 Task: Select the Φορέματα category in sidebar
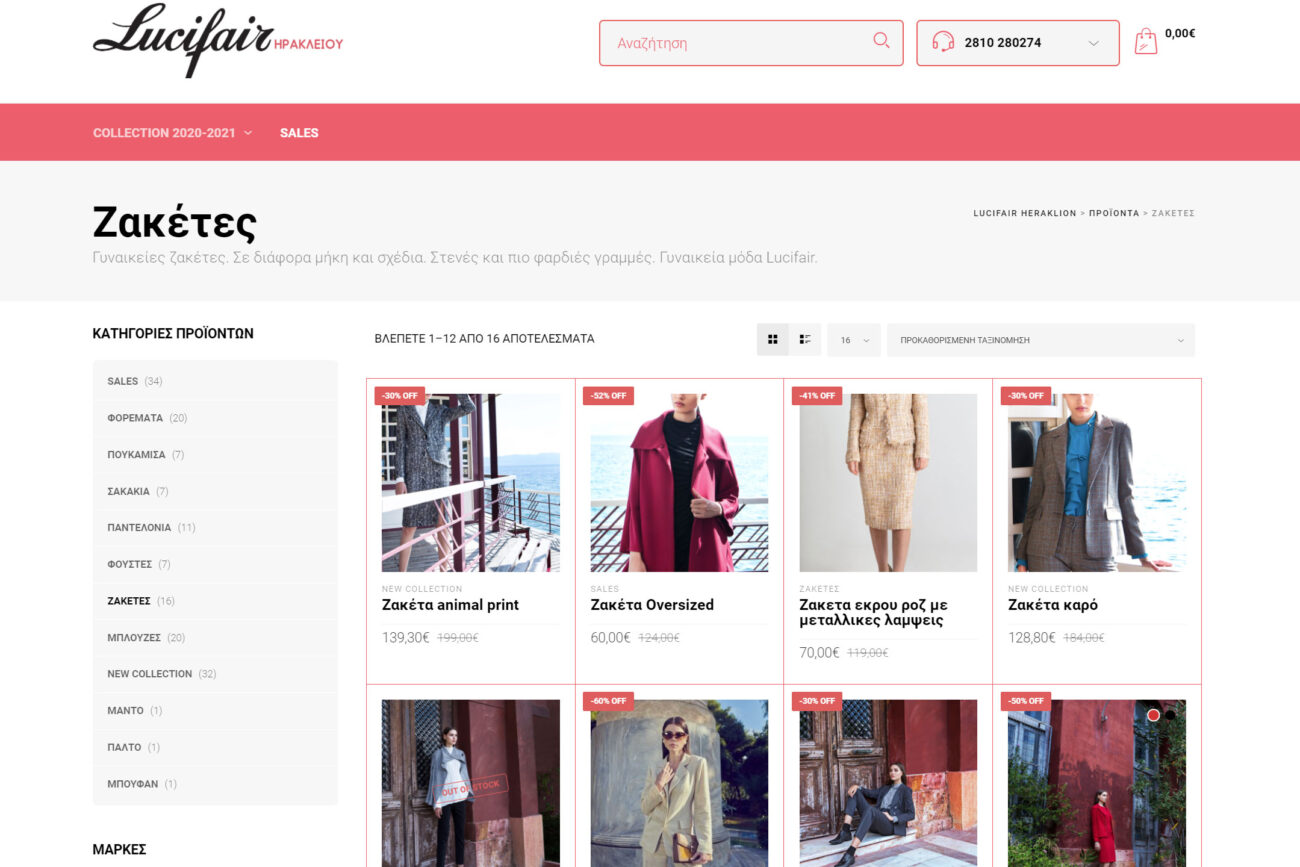(x=135, y=418)
